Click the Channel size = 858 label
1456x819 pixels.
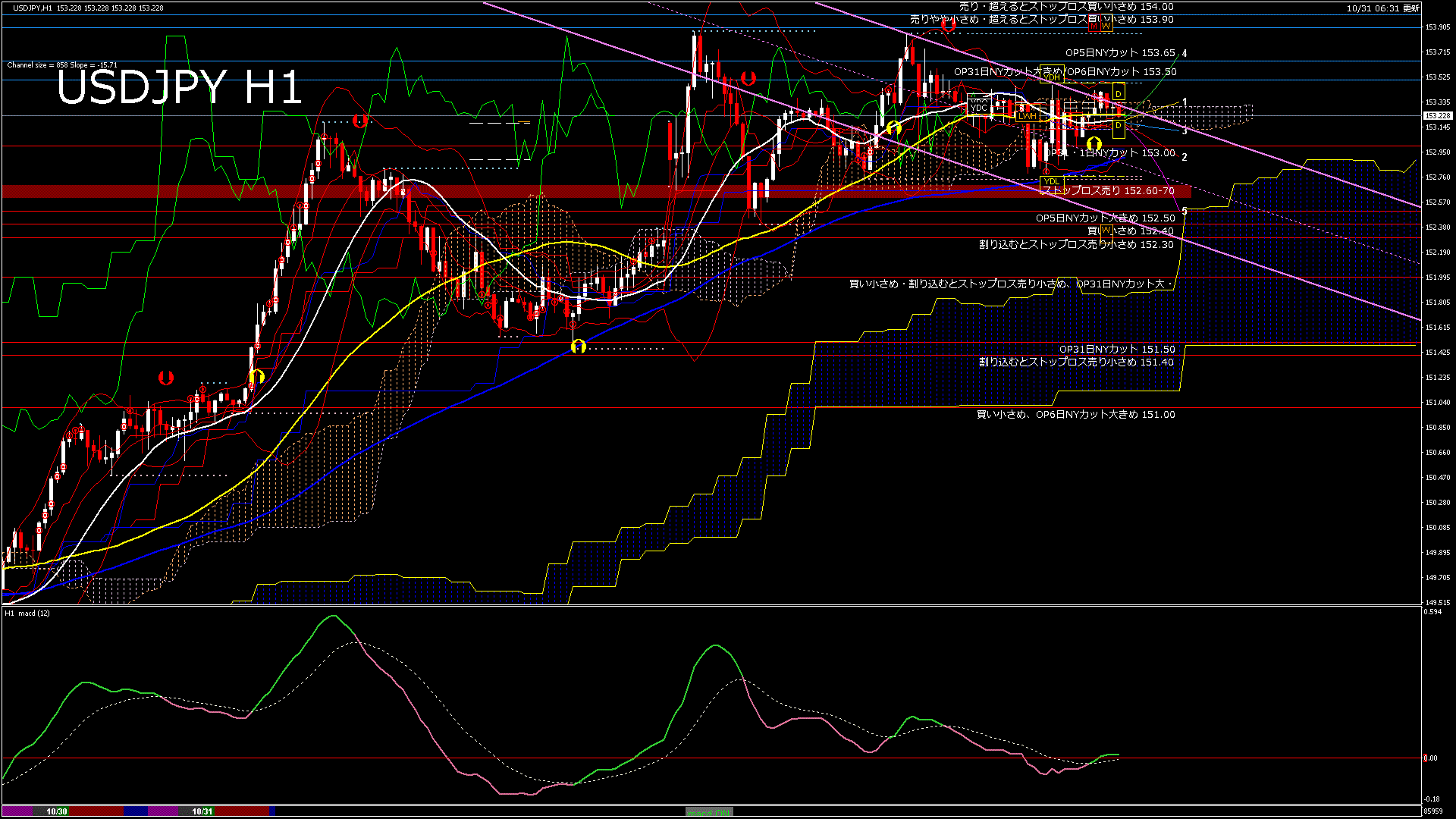[61, 65]
